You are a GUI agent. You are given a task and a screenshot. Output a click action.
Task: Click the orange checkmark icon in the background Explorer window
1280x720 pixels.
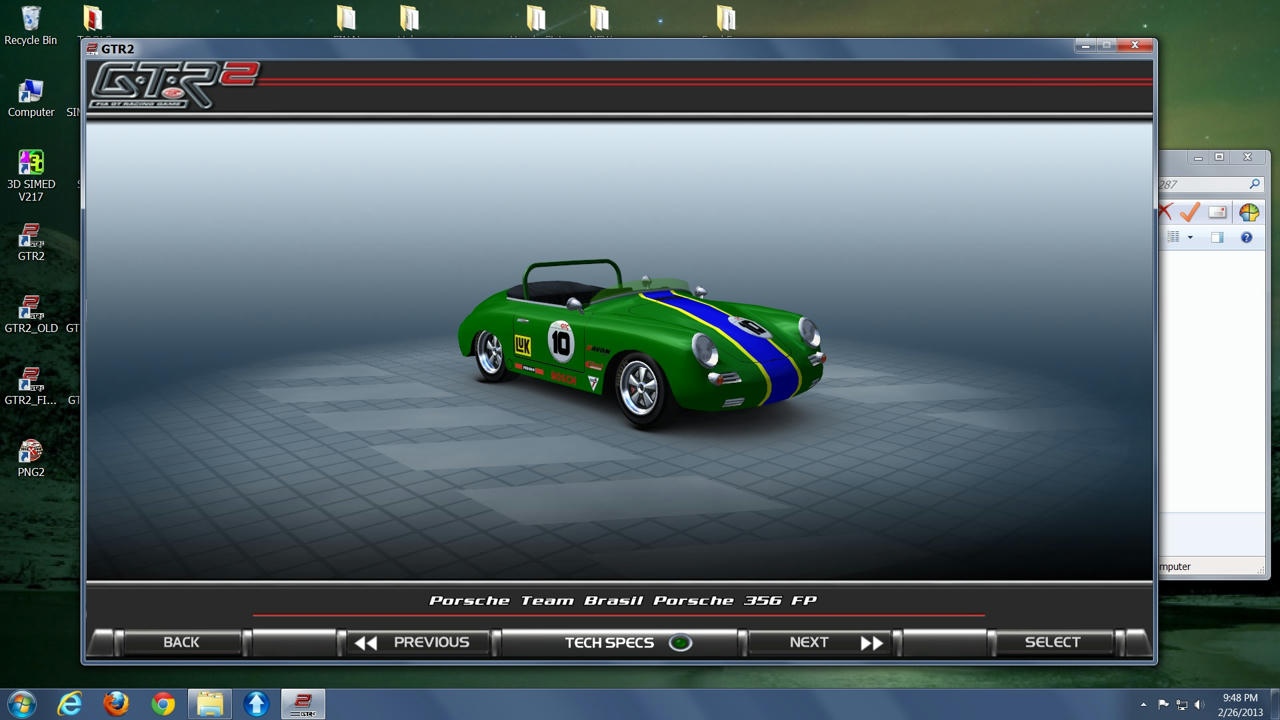pyautogui.click(x=1189, y=211)
